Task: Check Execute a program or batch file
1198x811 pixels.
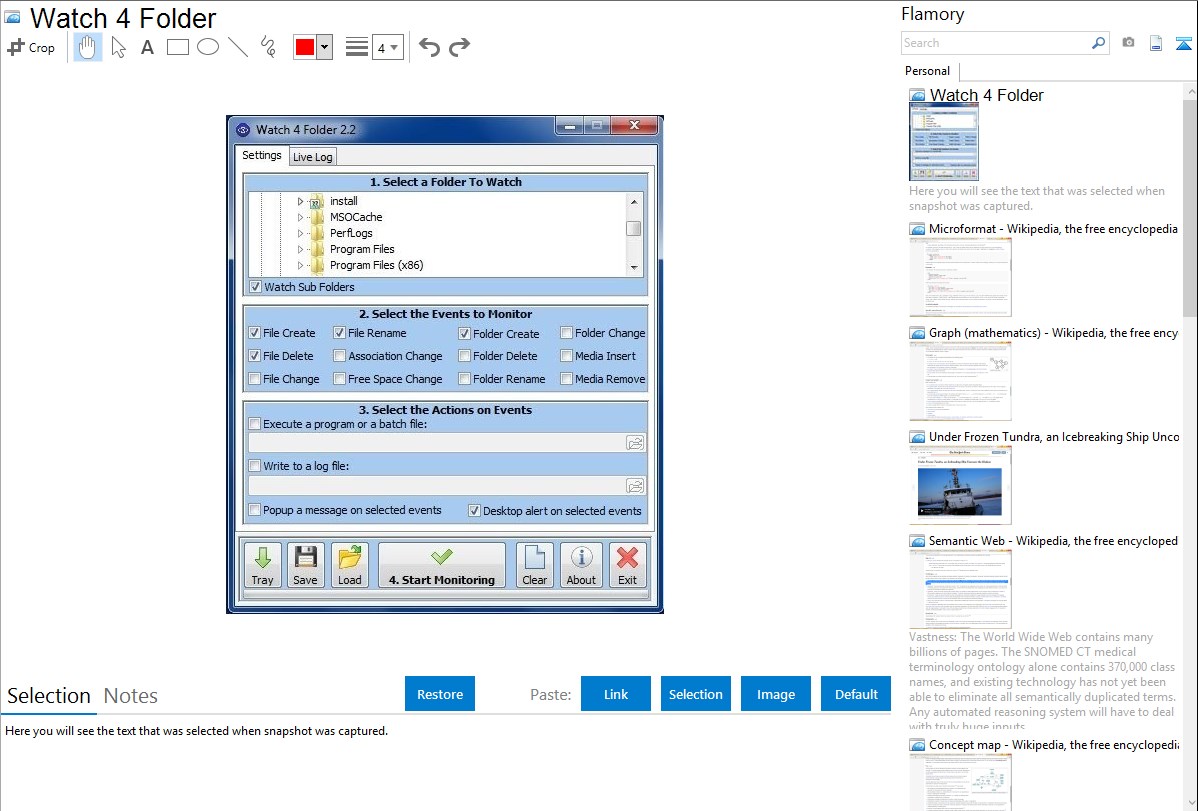Action: 254,423
